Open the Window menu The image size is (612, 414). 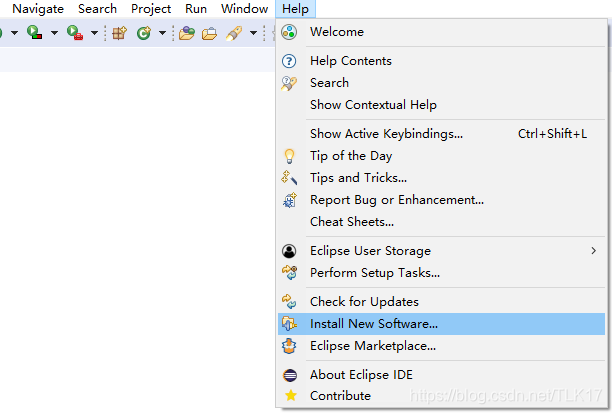pyautogui.click(x=244, y=9)
